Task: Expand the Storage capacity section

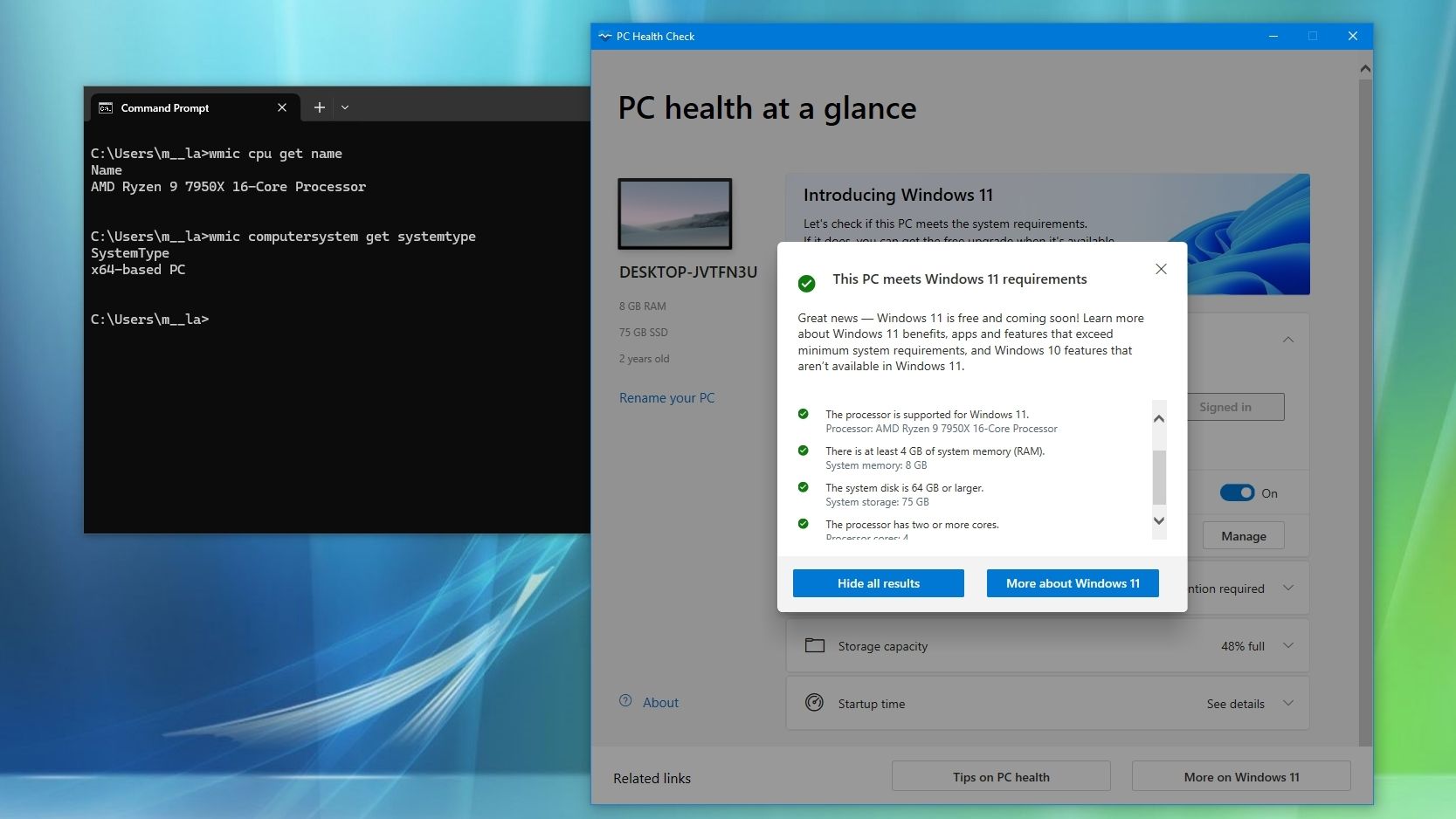Action: 1288,646
